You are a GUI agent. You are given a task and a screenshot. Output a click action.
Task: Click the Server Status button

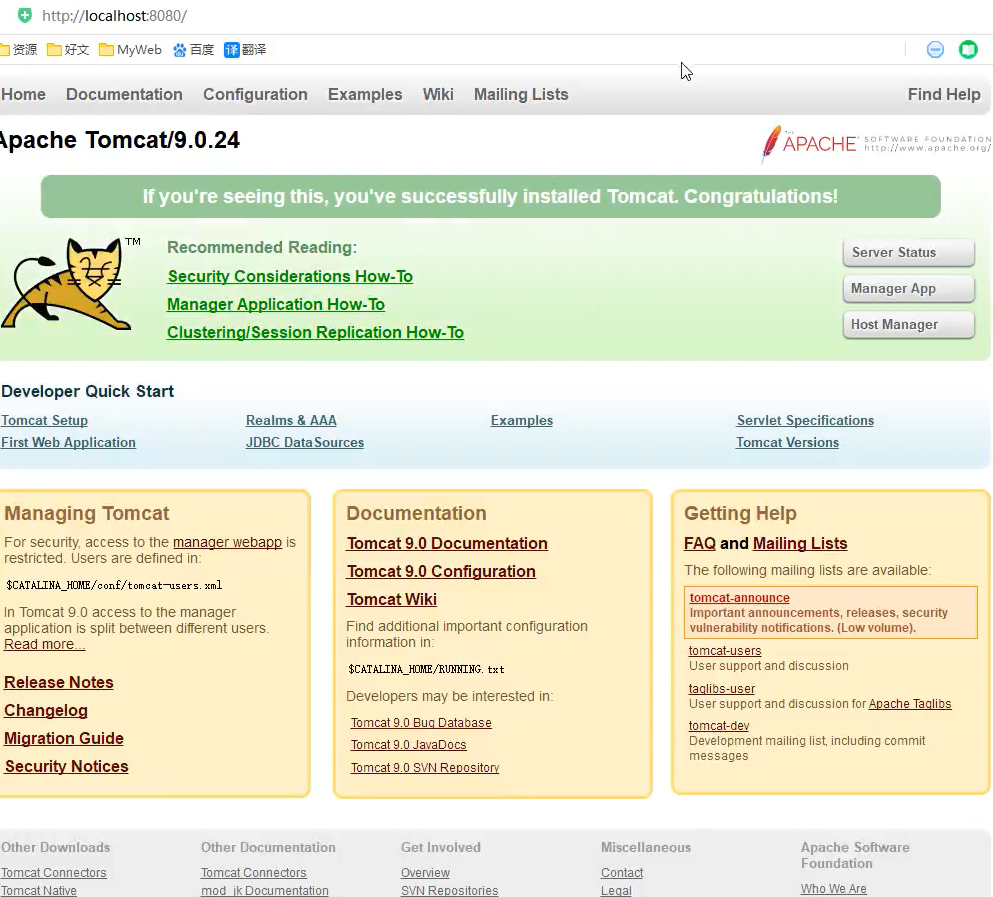tap(908, 252)
